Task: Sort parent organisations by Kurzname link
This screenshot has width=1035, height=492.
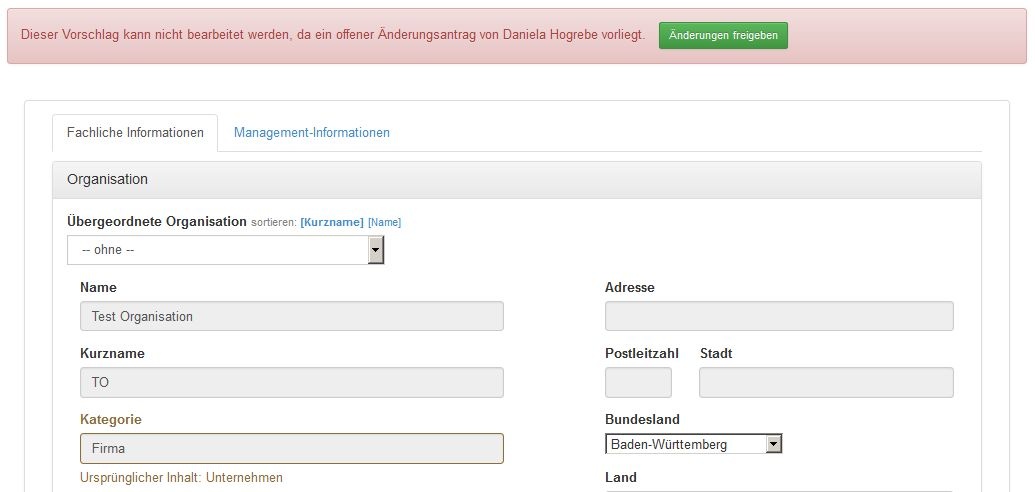Action: click(331, 222)
